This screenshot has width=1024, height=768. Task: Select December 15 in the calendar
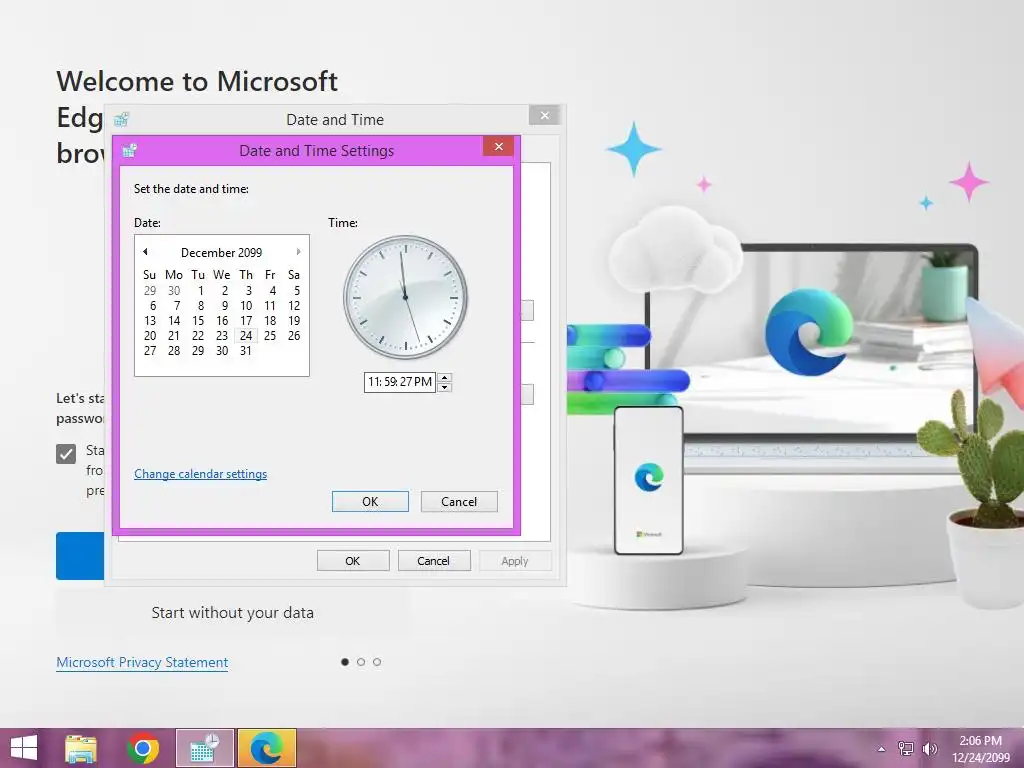[x=198, y=321]
